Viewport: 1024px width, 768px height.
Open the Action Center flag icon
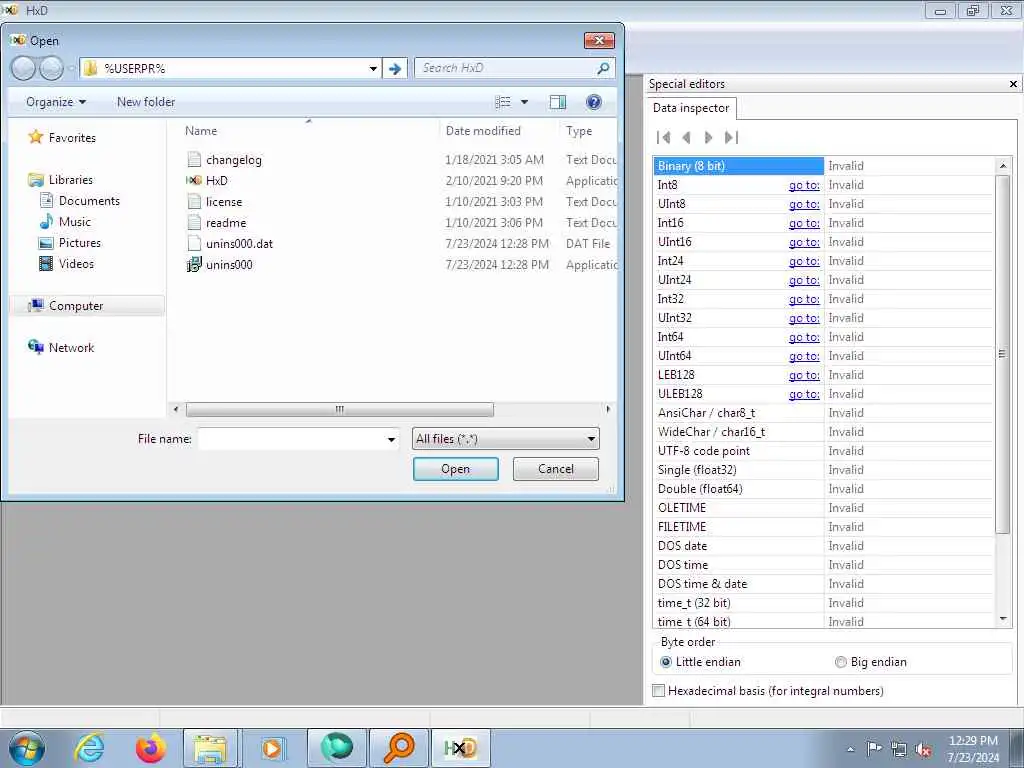874,749
